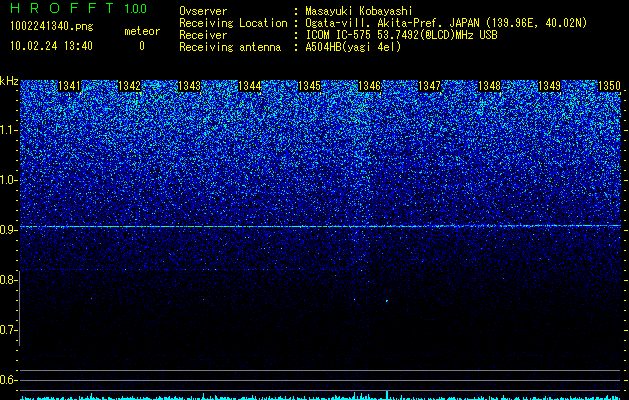Screen dimensions: 629x400
Task: Click the kHz axis unit label
Action: [x=9, y=81]
